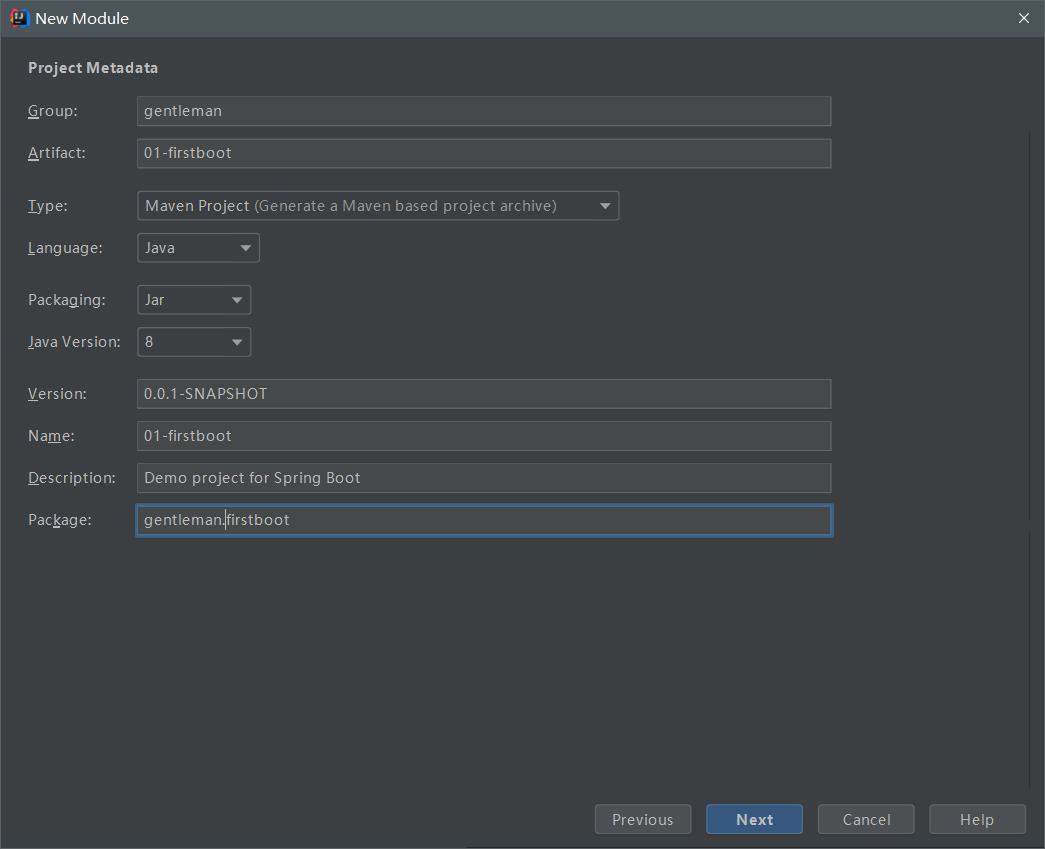1045x849 pixels.
Task: Click the Version field with 0.0.1-SNAPSHOT
Action: [x=483, y=394]
